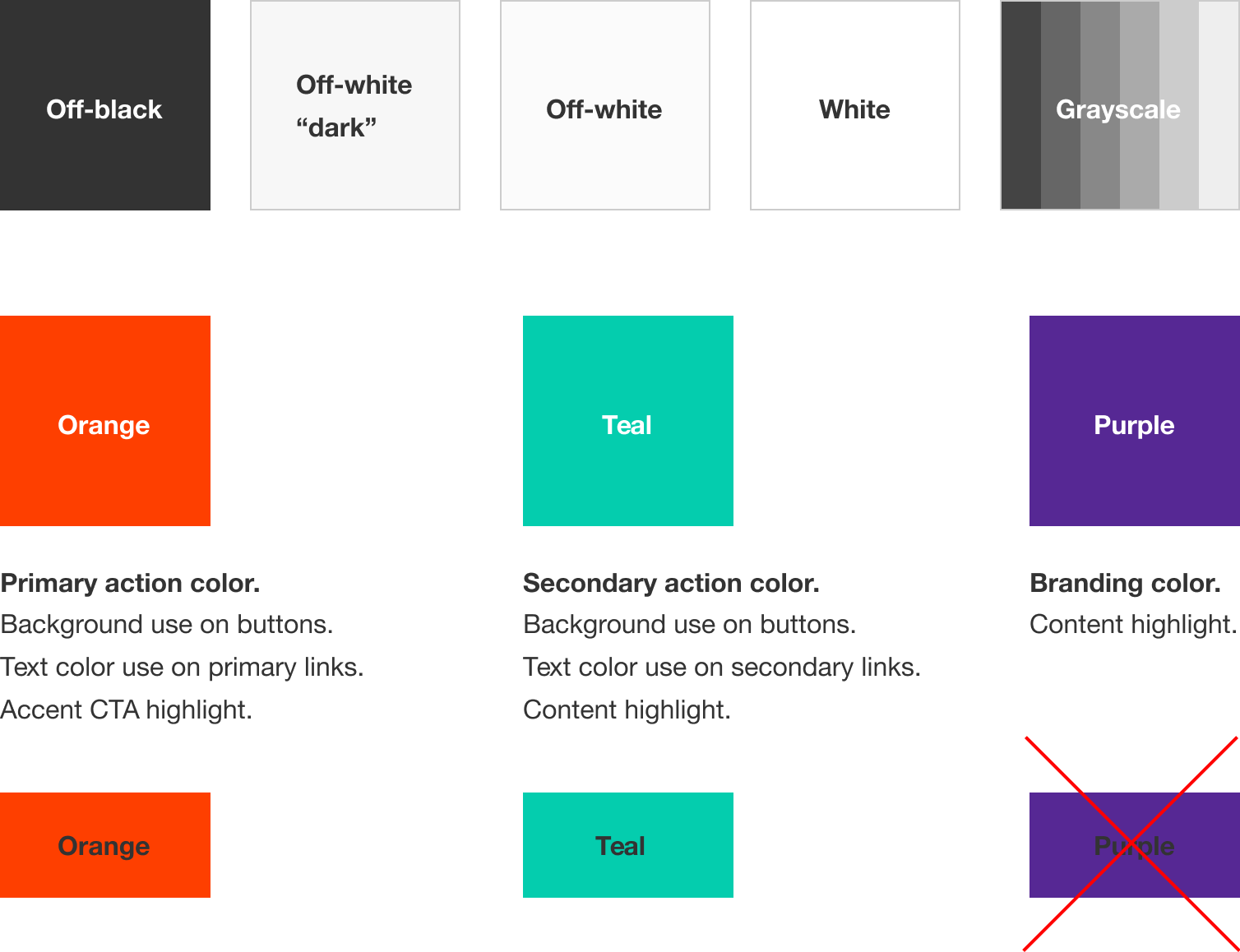Click the Off-black color swatch

click(x=105, y=105)
